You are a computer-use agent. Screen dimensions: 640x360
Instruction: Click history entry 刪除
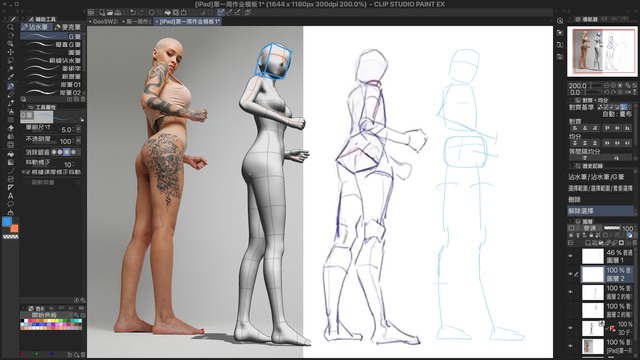coord(600,200)
